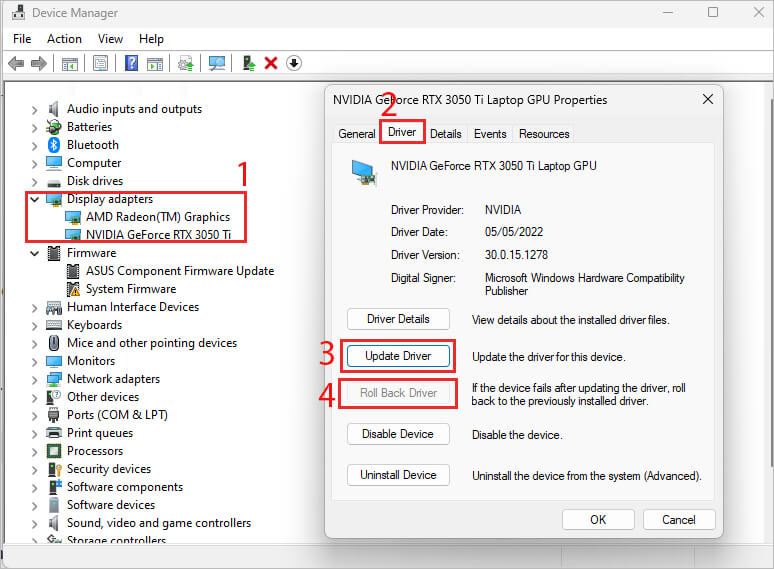Click the Properties toolbar icon

click(x=100, y=63)
